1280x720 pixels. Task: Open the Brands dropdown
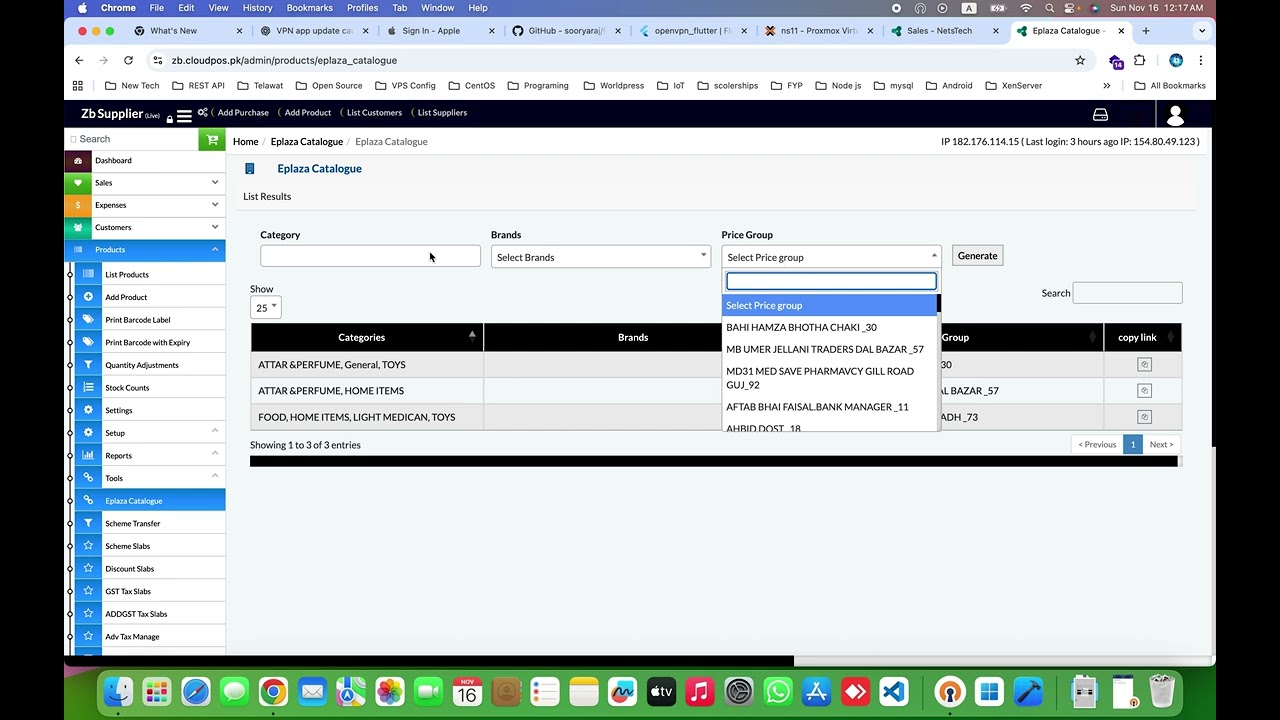[x=600, y=257]
